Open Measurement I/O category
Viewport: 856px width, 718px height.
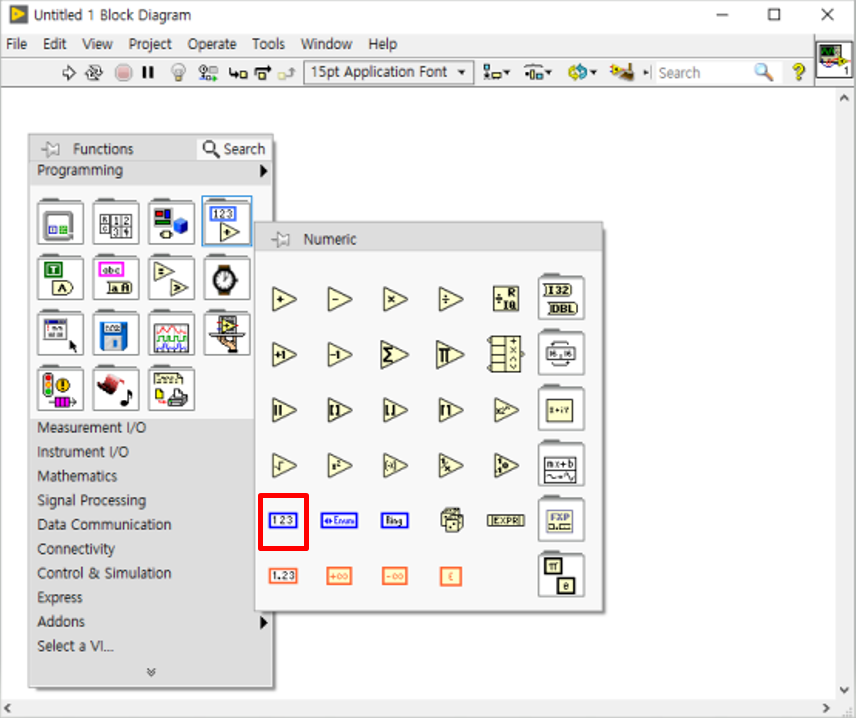coord(92,428)
